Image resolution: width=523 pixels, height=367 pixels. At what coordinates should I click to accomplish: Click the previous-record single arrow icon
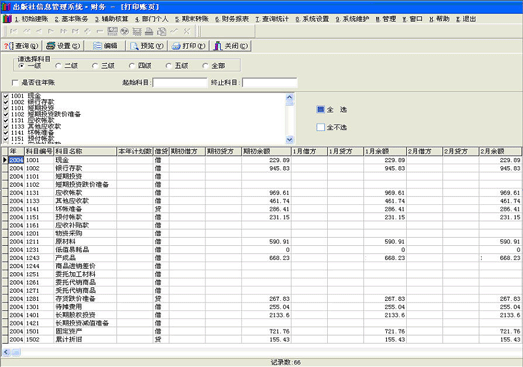[x=39, y=31]
